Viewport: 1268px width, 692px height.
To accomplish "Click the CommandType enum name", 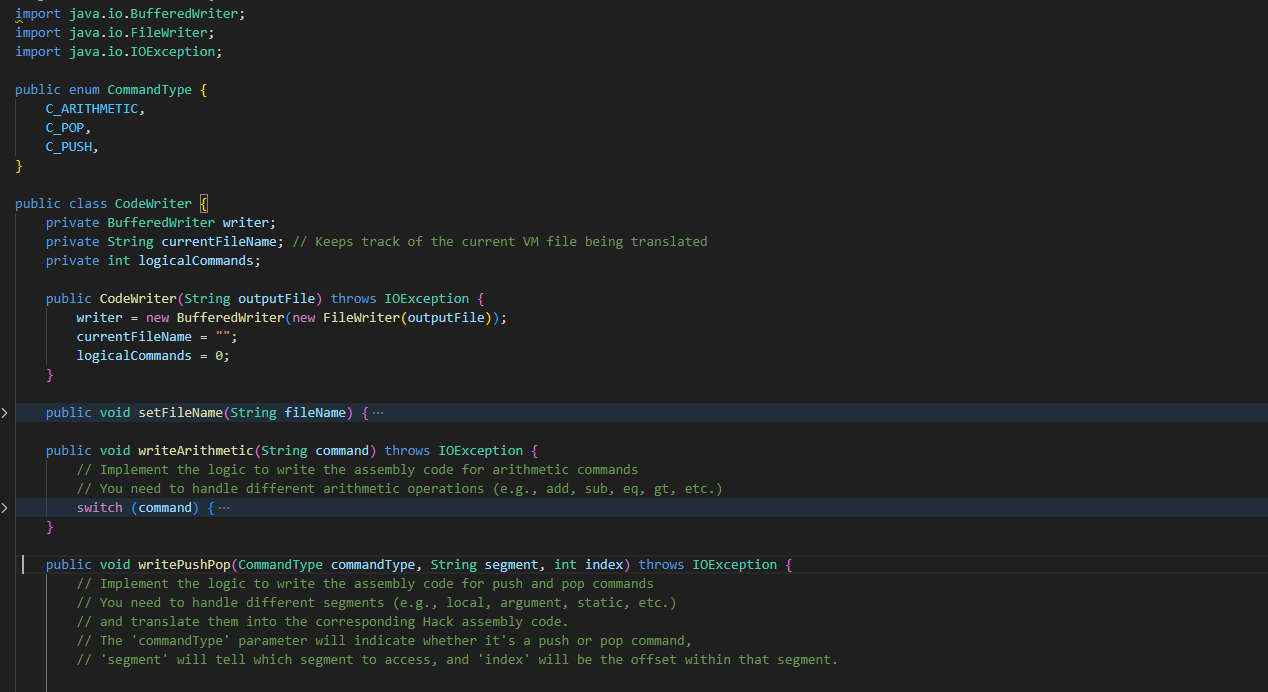I will (x=149, y=89).
